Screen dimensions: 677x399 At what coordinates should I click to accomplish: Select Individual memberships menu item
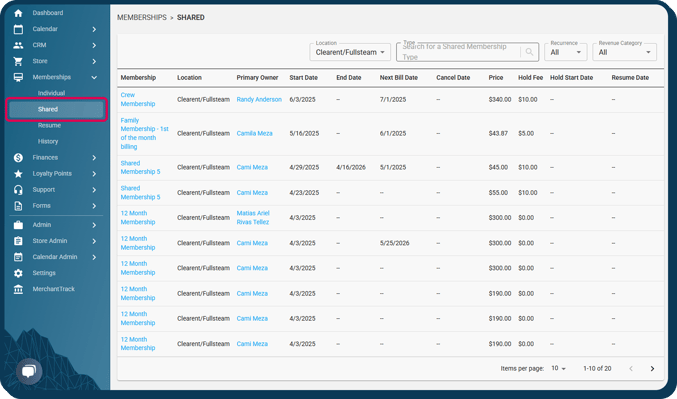click(x=51, y=93)
